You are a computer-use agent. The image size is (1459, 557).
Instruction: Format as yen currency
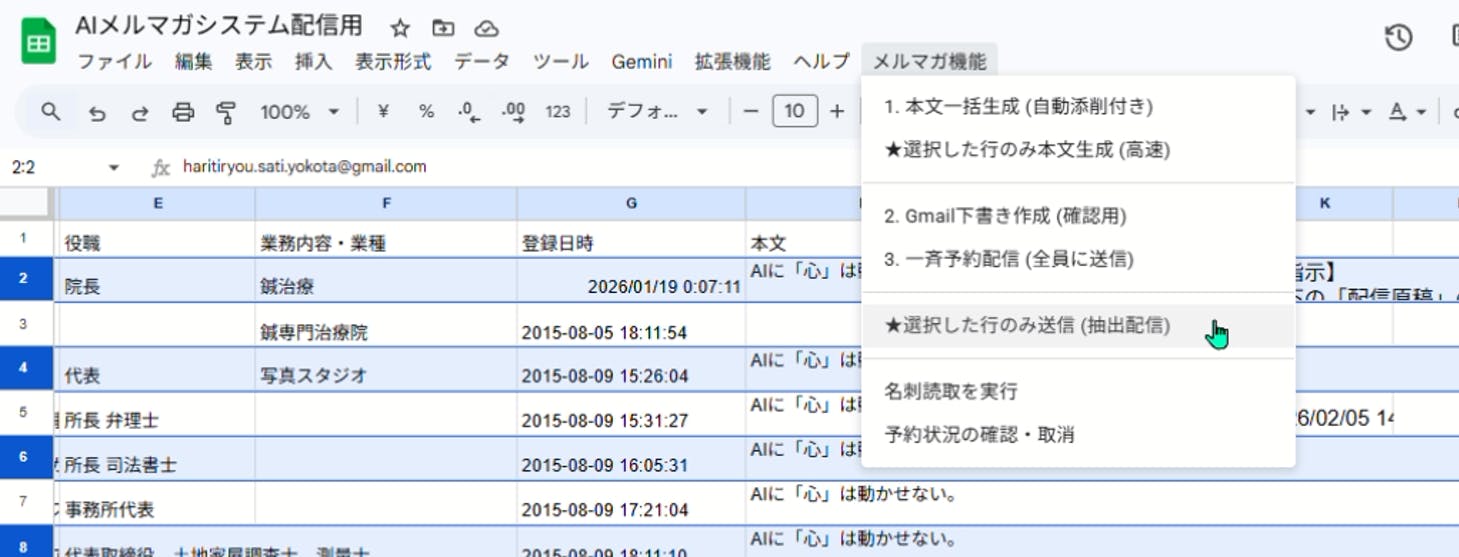383,112
